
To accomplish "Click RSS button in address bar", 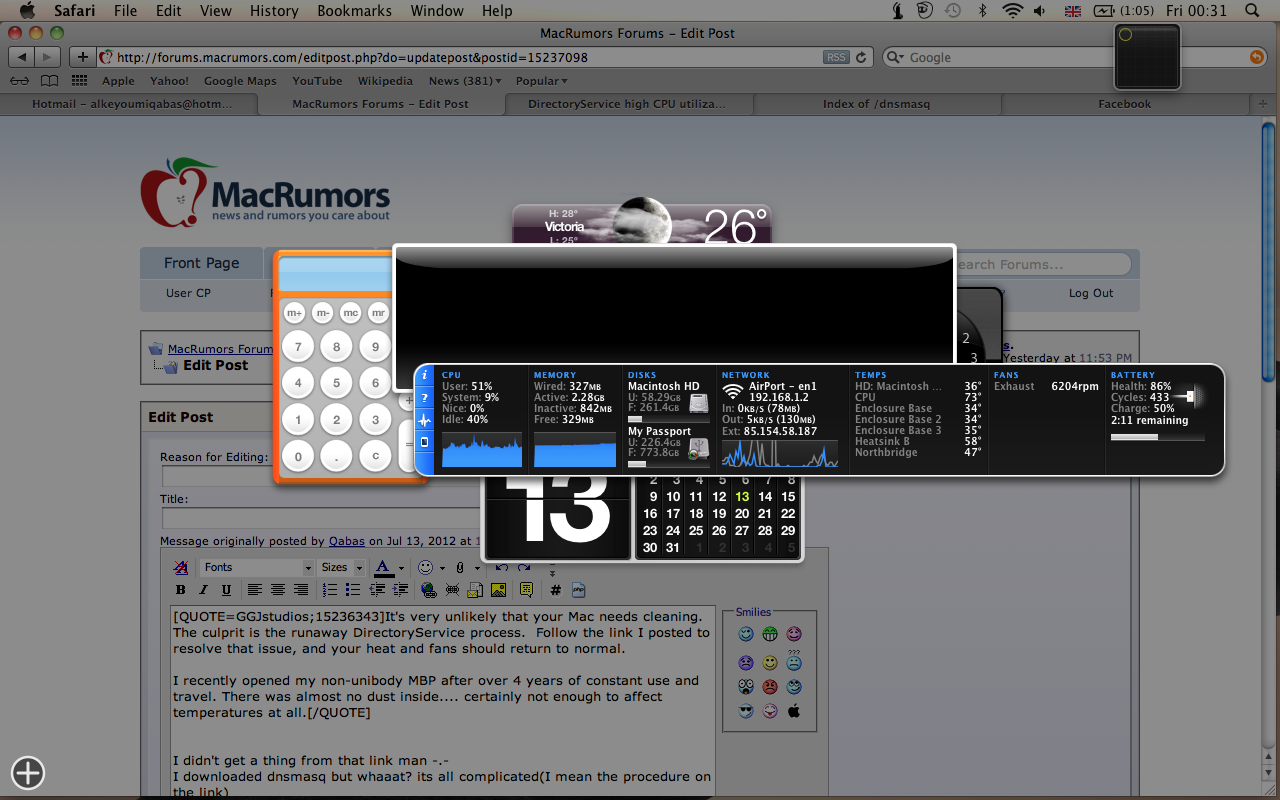I will [836, 57].
